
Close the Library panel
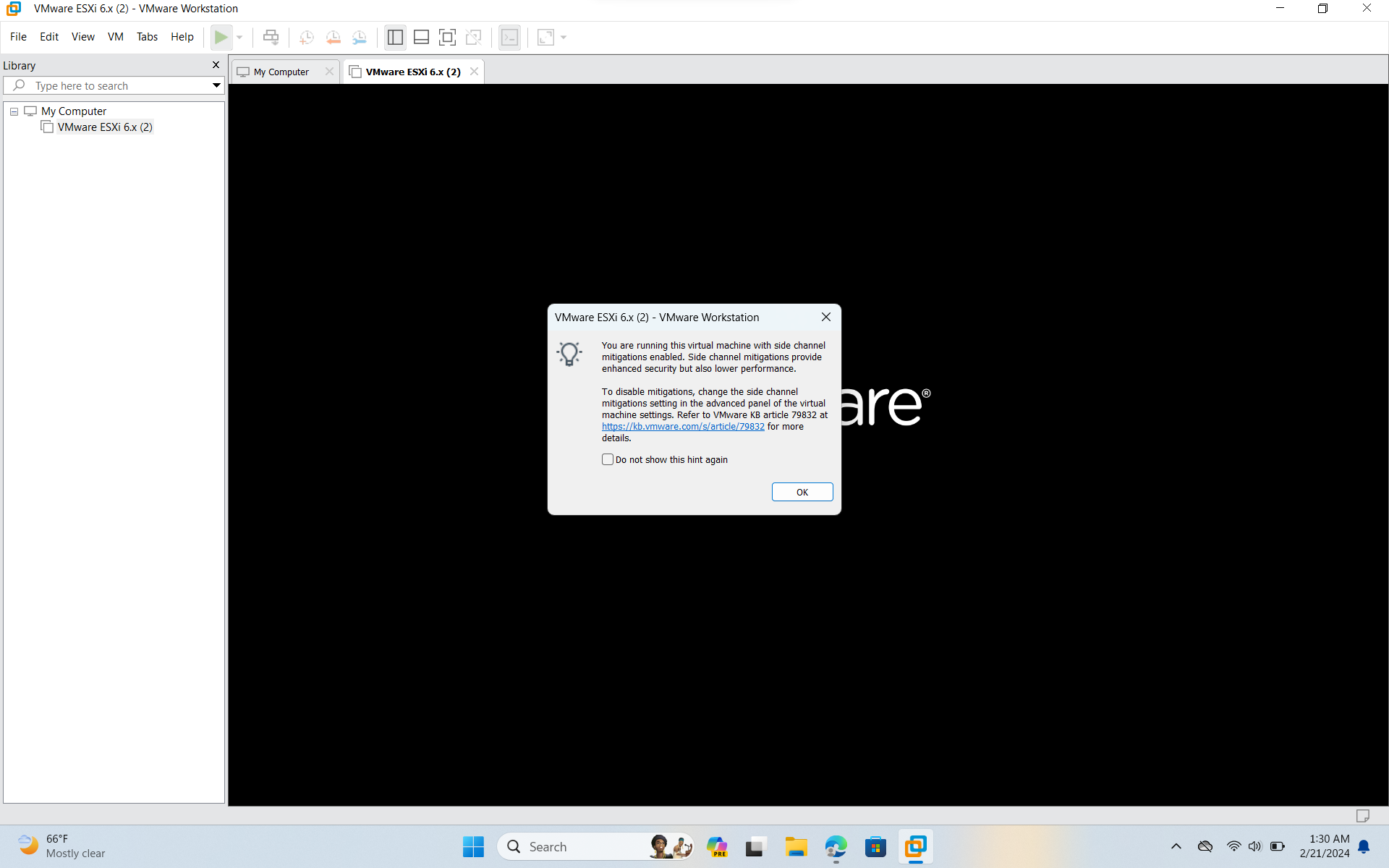point(216,65)
